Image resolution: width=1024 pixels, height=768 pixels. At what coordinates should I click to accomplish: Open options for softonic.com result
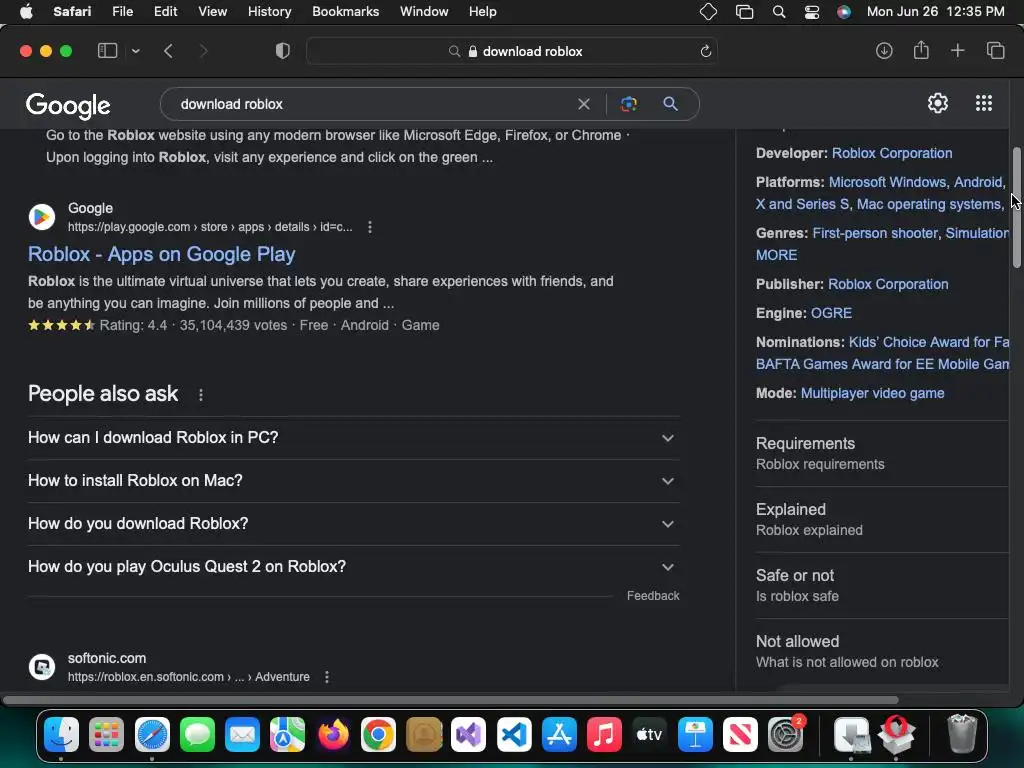(327, 677)
